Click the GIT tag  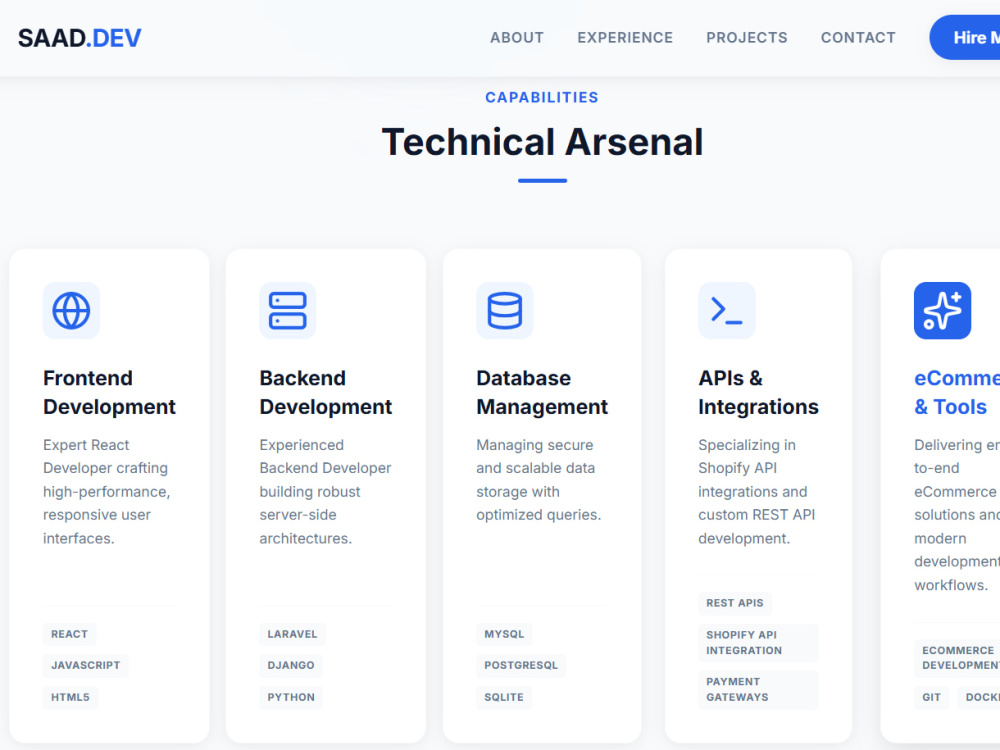point(931,697)
